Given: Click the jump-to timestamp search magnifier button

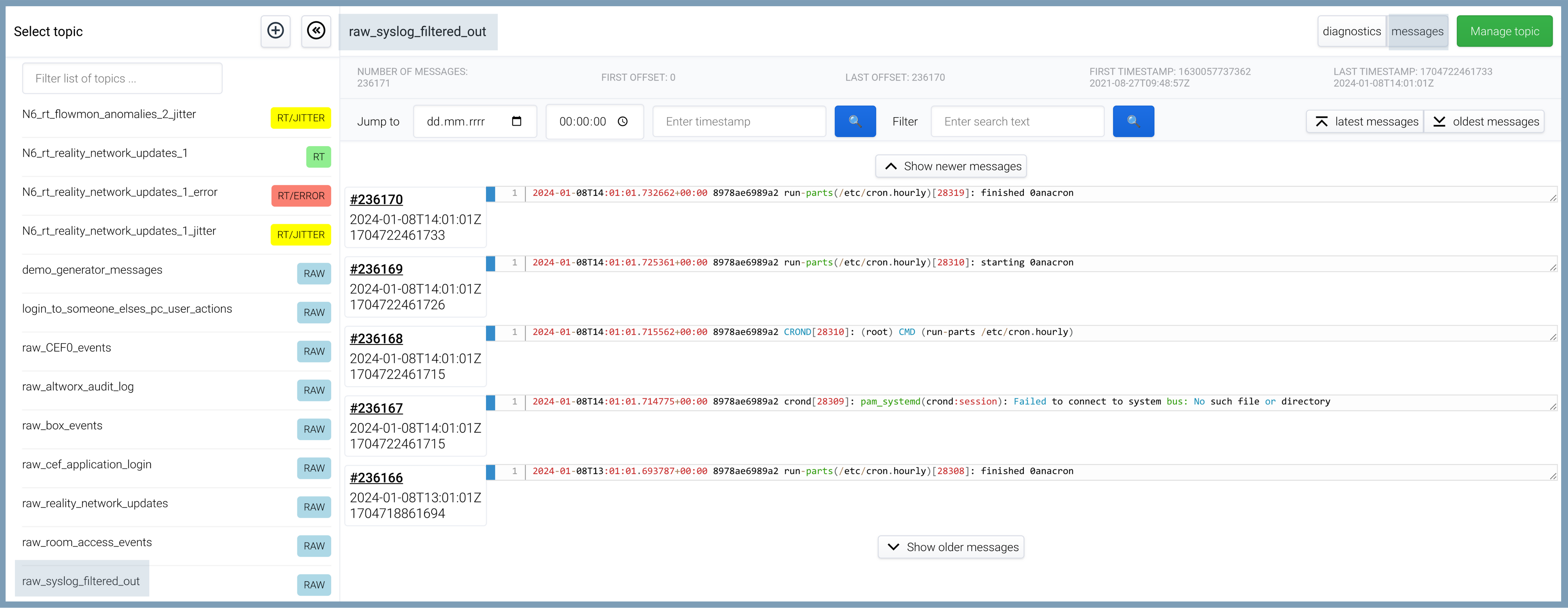Looking at the screenshot, I should click(x=855, y=121).
